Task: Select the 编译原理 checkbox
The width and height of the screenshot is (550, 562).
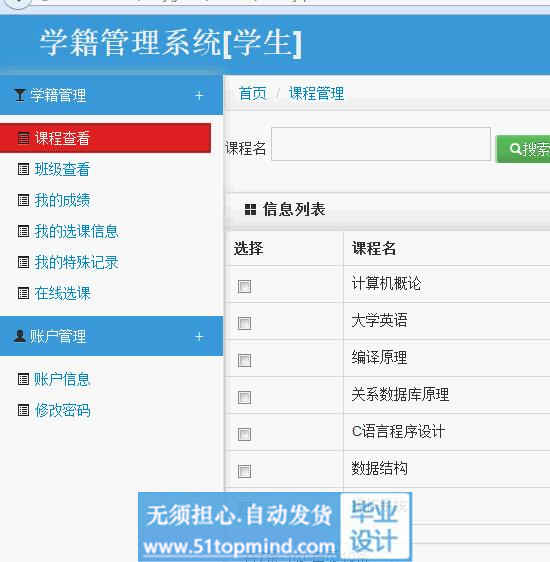Action: 244,360
